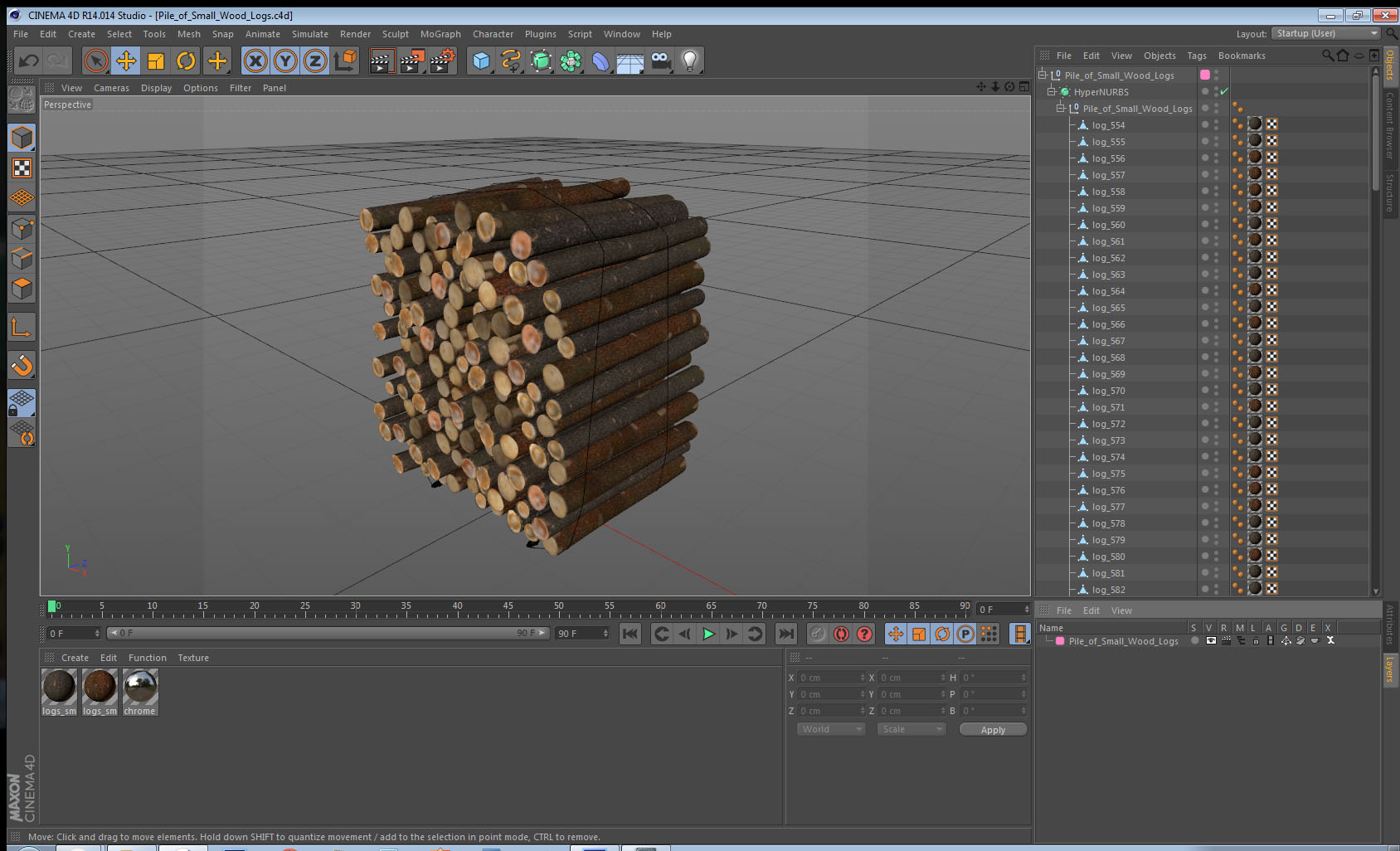Viewport: 1400px width, 851px height.
Task: Open the Tags menu in the Object Manager
Action: click(x=1196, y=56)
